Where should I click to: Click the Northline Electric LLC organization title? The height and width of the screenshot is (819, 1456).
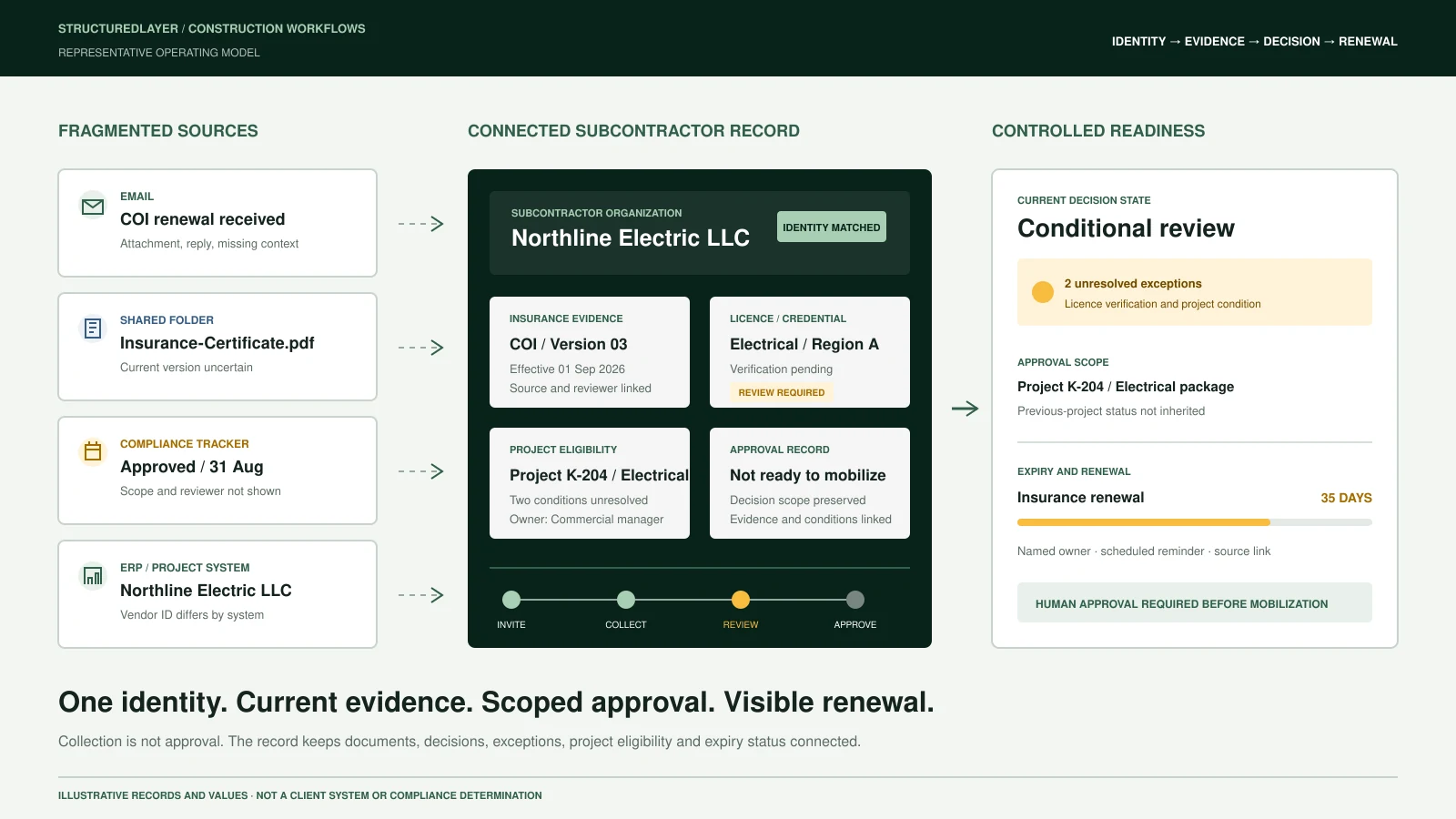(631, 238)
